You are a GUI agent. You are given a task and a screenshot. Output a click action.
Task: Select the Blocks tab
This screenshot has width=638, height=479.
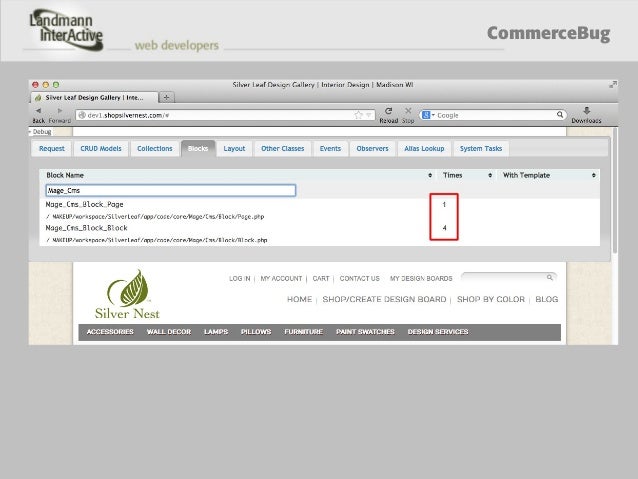click(x=198, y=149)
